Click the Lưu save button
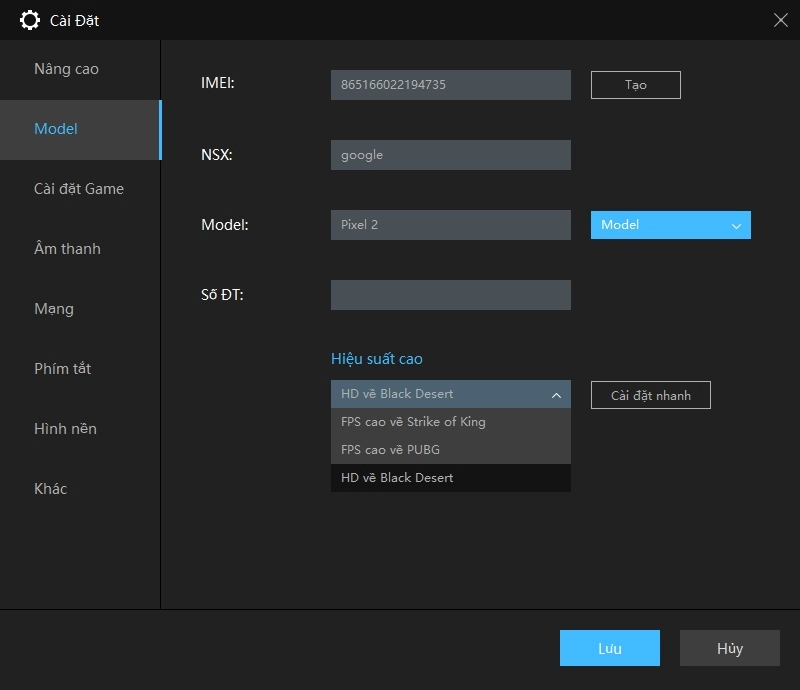 [609, 648]
